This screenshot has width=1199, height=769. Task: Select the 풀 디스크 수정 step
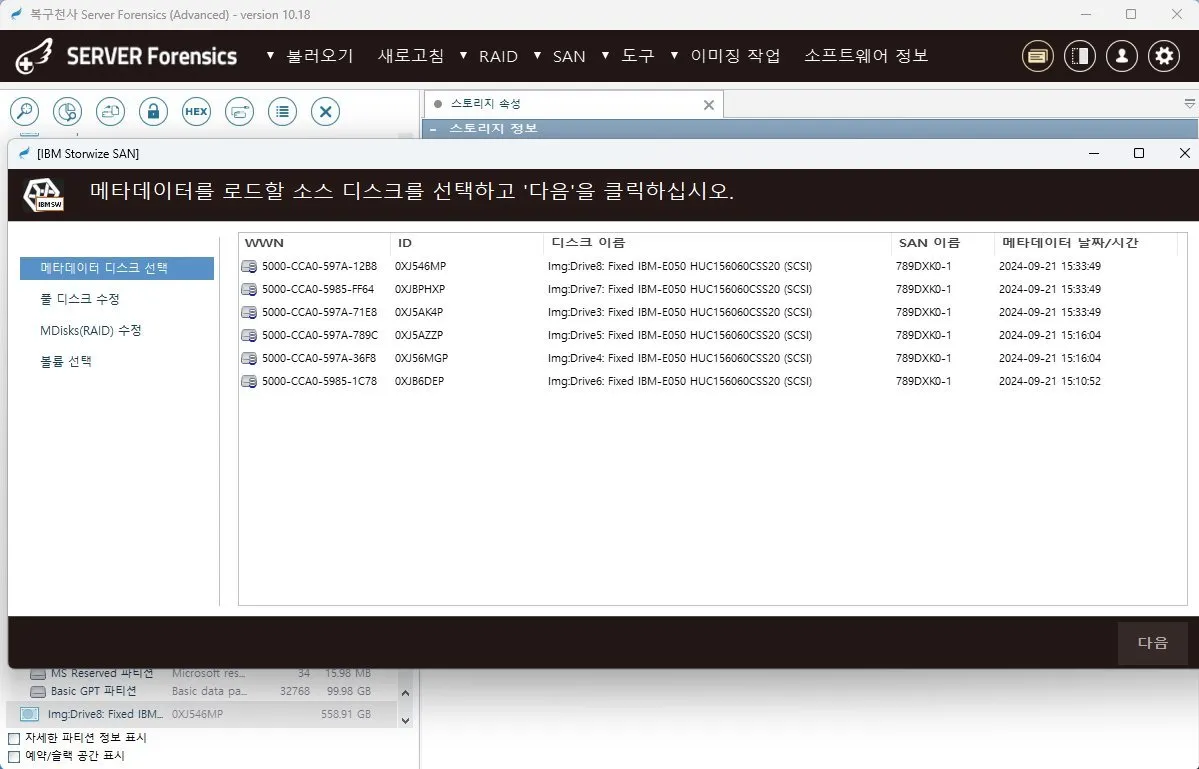click(80, 299)
